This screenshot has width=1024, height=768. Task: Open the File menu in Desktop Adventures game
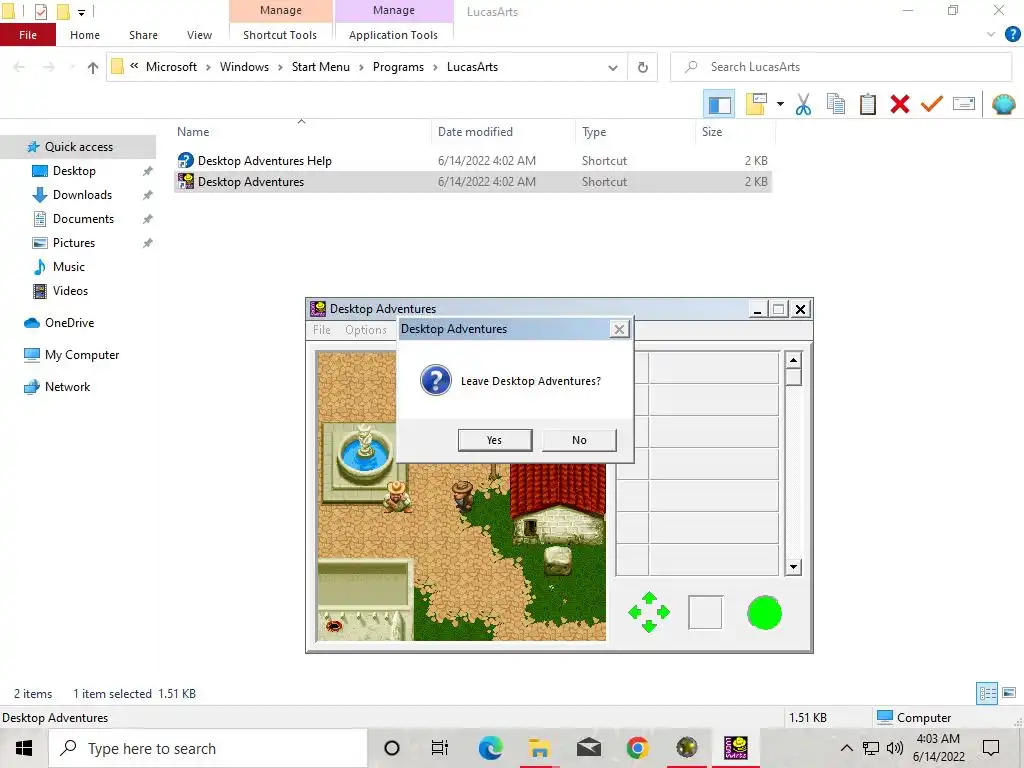coord(322,330)
